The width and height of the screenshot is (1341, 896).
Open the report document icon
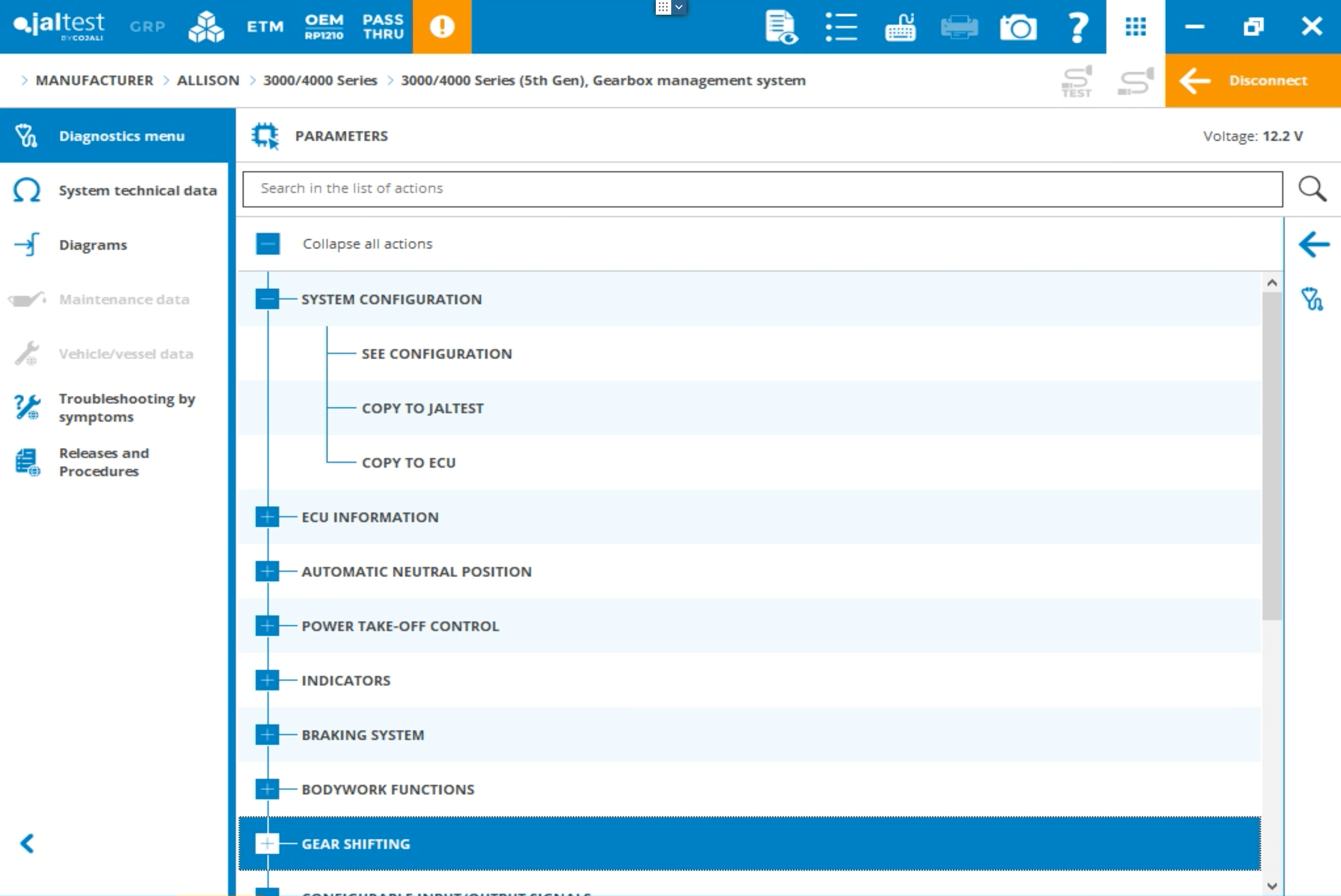[x=781, y=27]
